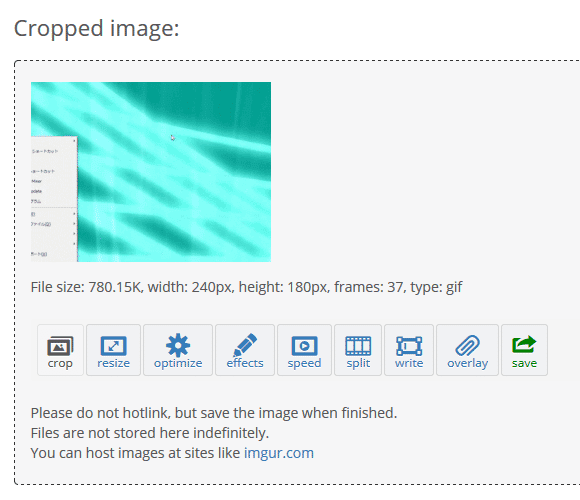The image size is (580, 500).
Task: Select the speed tool icon
Action: 304,346
